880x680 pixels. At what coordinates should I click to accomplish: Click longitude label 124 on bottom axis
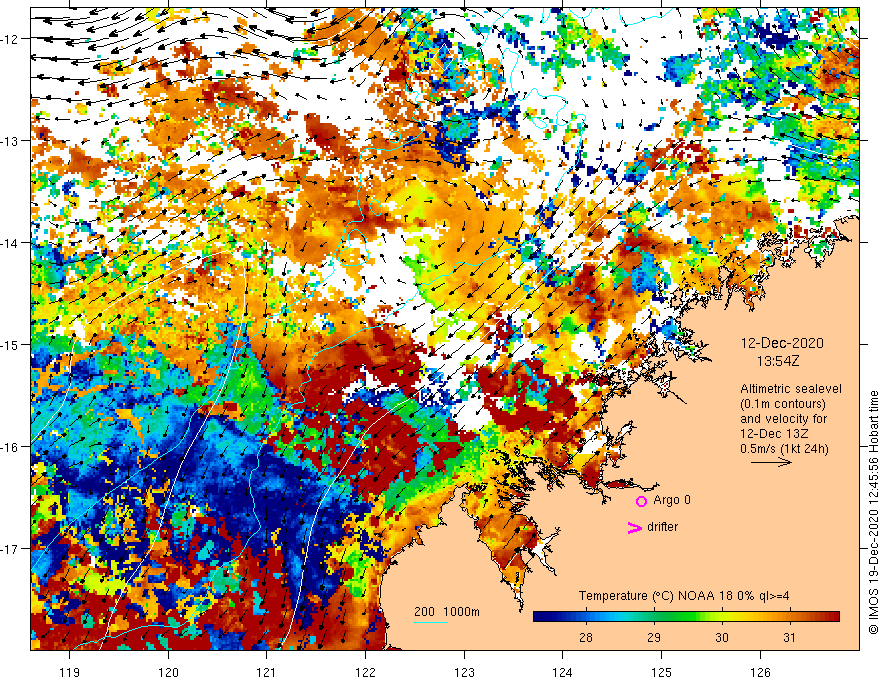[563, 672]
